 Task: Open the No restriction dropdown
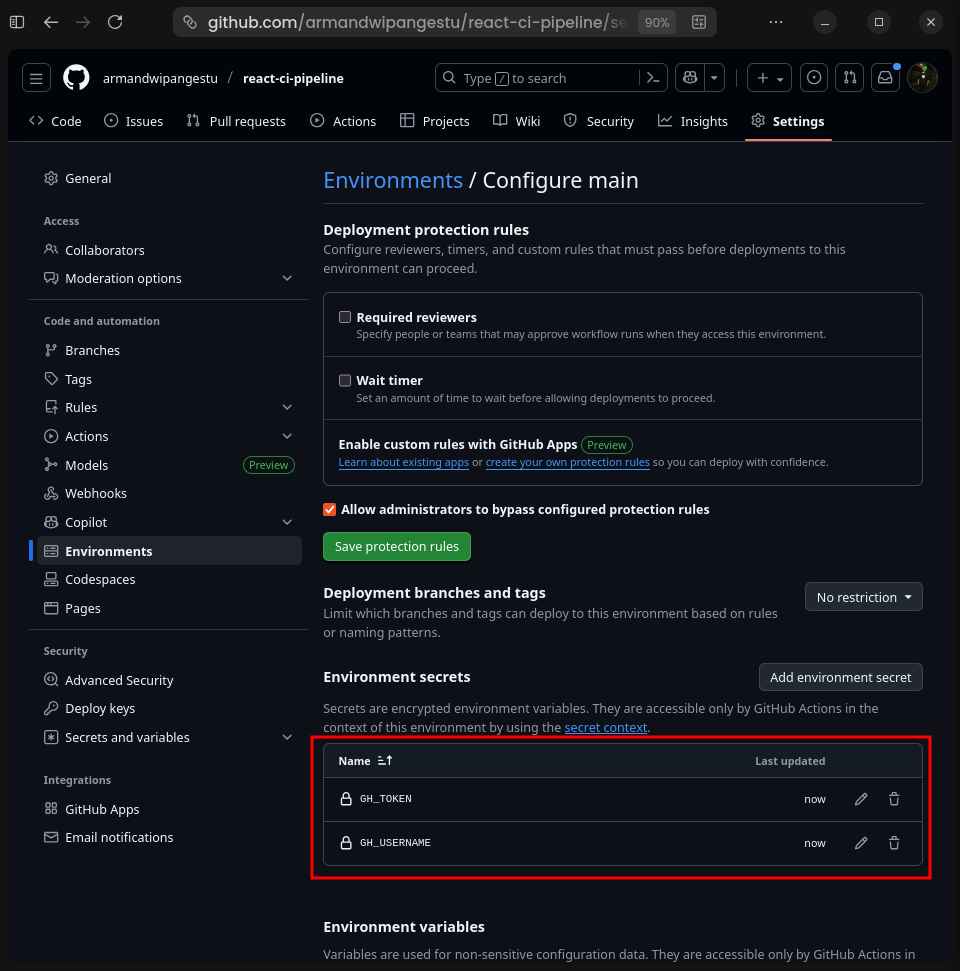coord(863,597)
